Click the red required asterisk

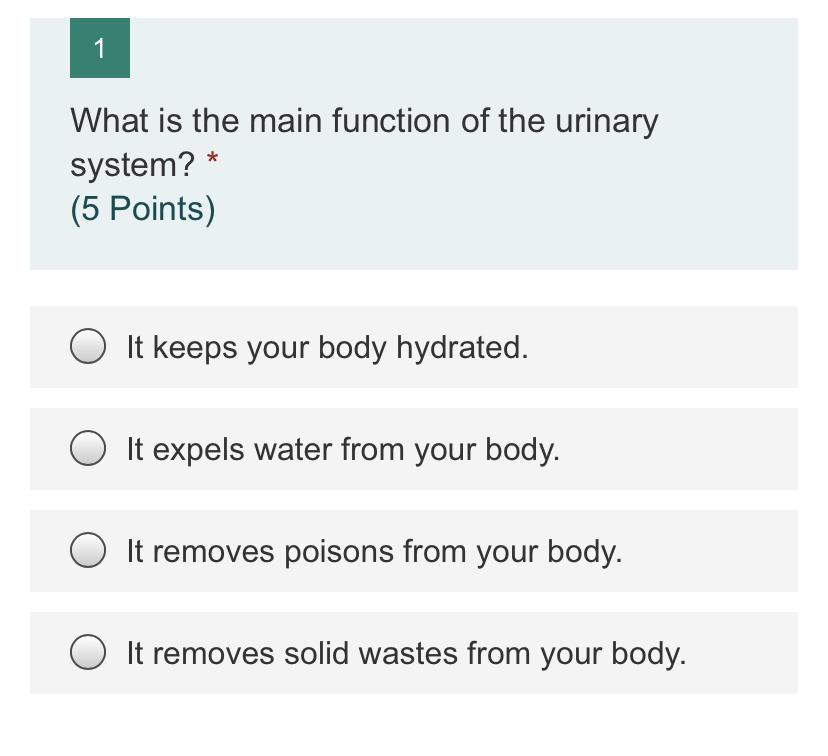(x=211, y=159)
